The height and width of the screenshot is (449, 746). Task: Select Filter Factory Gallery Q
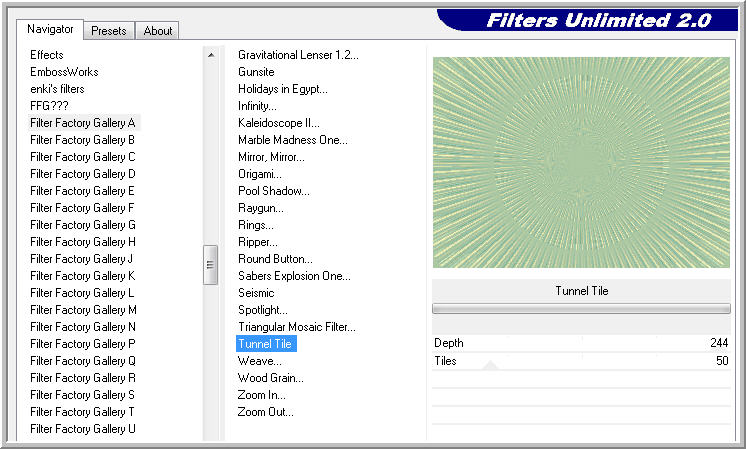tap(83, 361)
